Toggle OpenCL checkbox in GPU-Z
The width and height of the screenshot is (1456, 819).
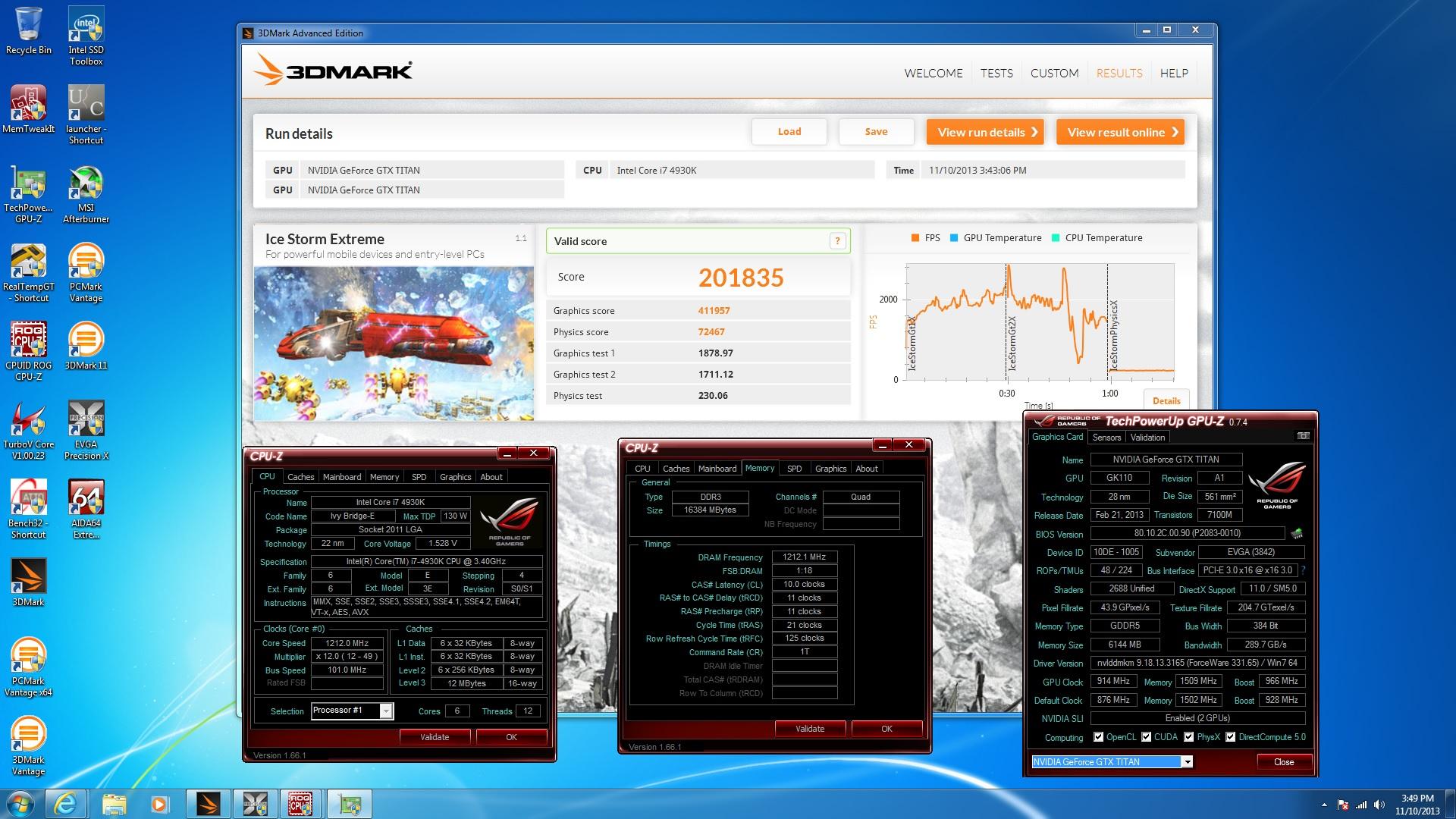coord(1098,737)
